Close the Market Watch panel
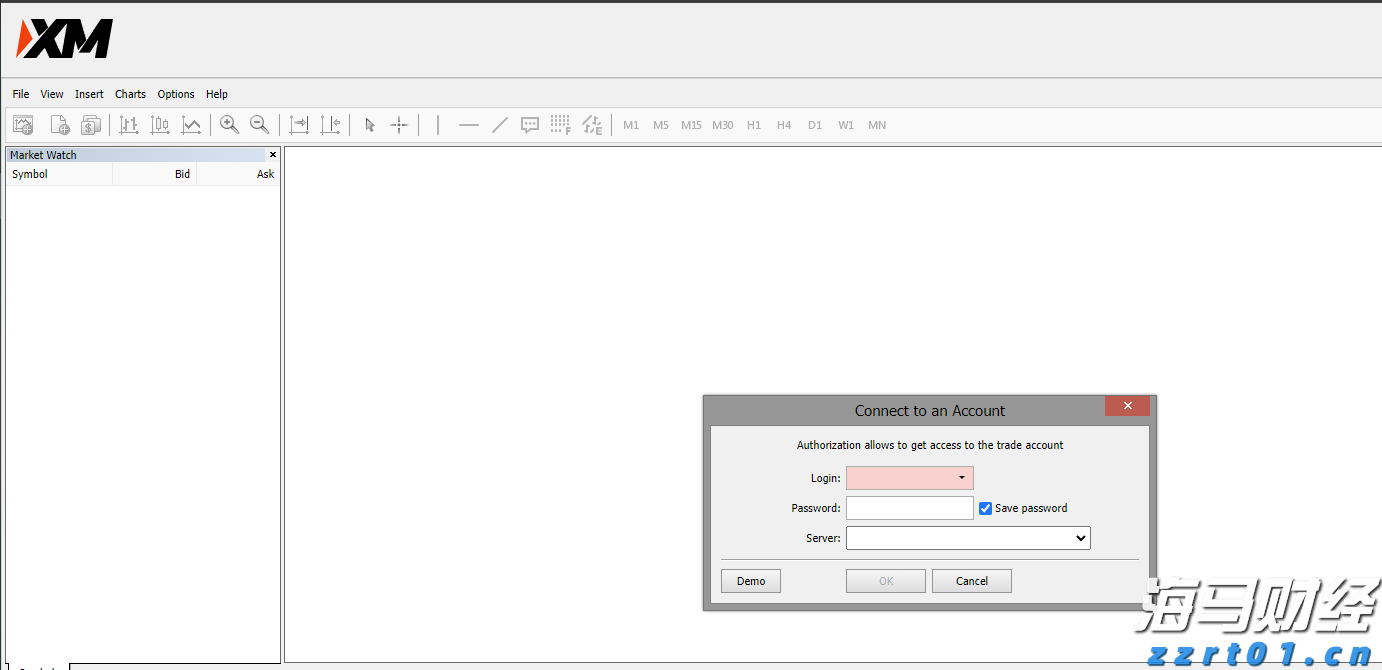 tap(273, 155)
